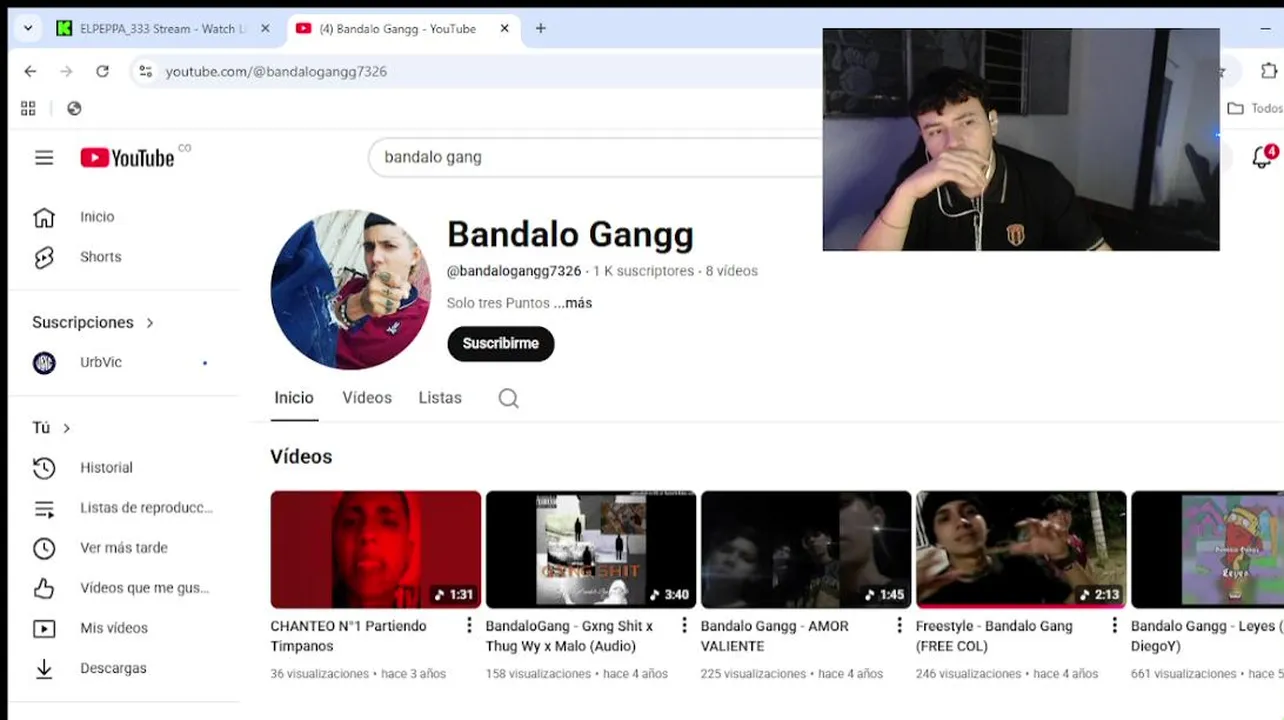Select the Inicio channel tab
1284x720 pixels.
tap(294, 398)
